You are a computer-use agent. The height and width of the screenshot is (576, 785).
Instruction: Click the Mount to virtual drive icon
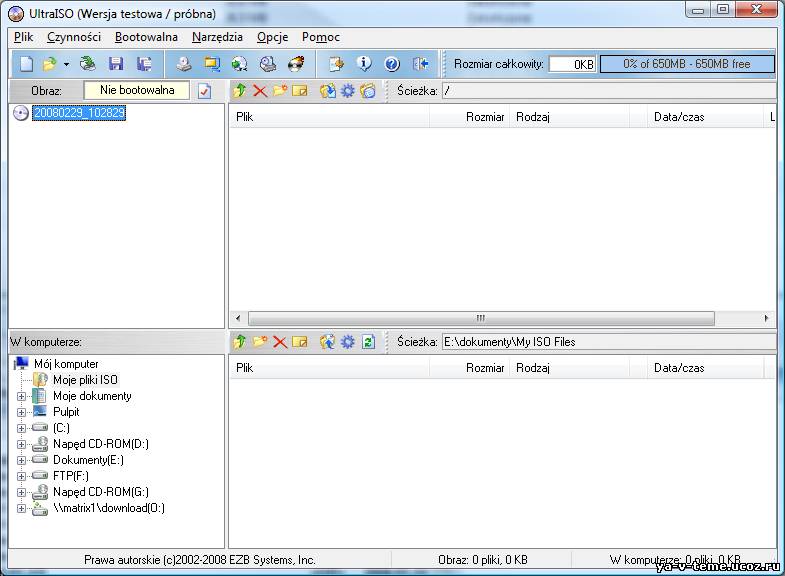(268, 64)
